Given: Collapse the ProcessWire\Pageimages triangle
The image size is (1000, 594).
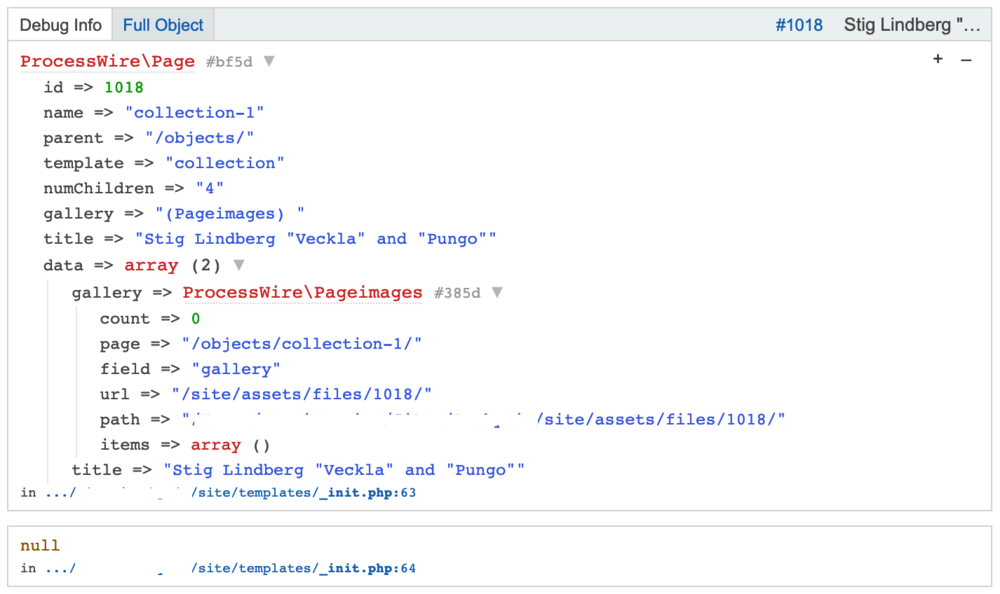Looking at the screenshot, I should tap(497, 293).
